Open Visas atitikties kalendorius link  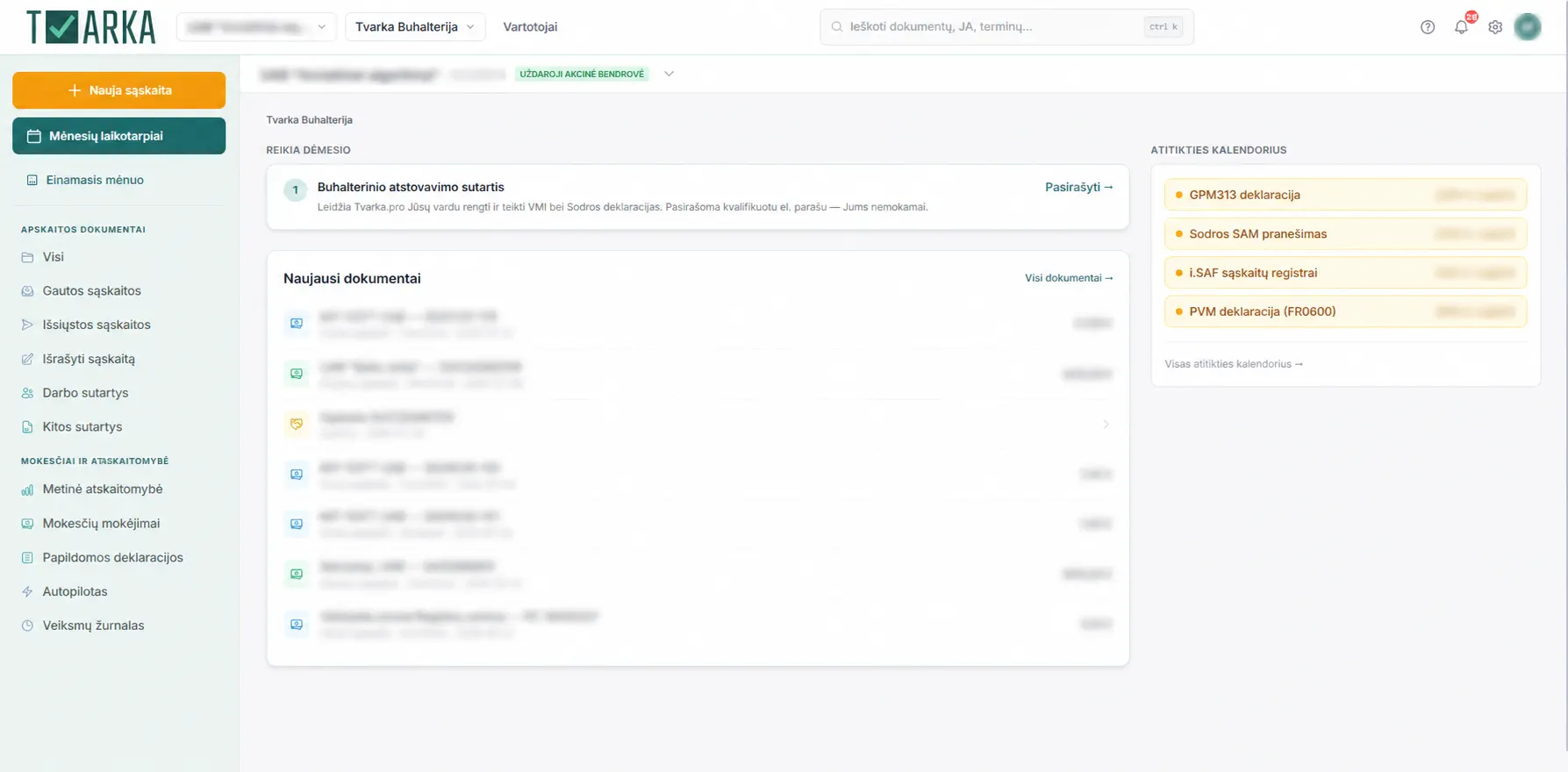[x=1234, y=364]
